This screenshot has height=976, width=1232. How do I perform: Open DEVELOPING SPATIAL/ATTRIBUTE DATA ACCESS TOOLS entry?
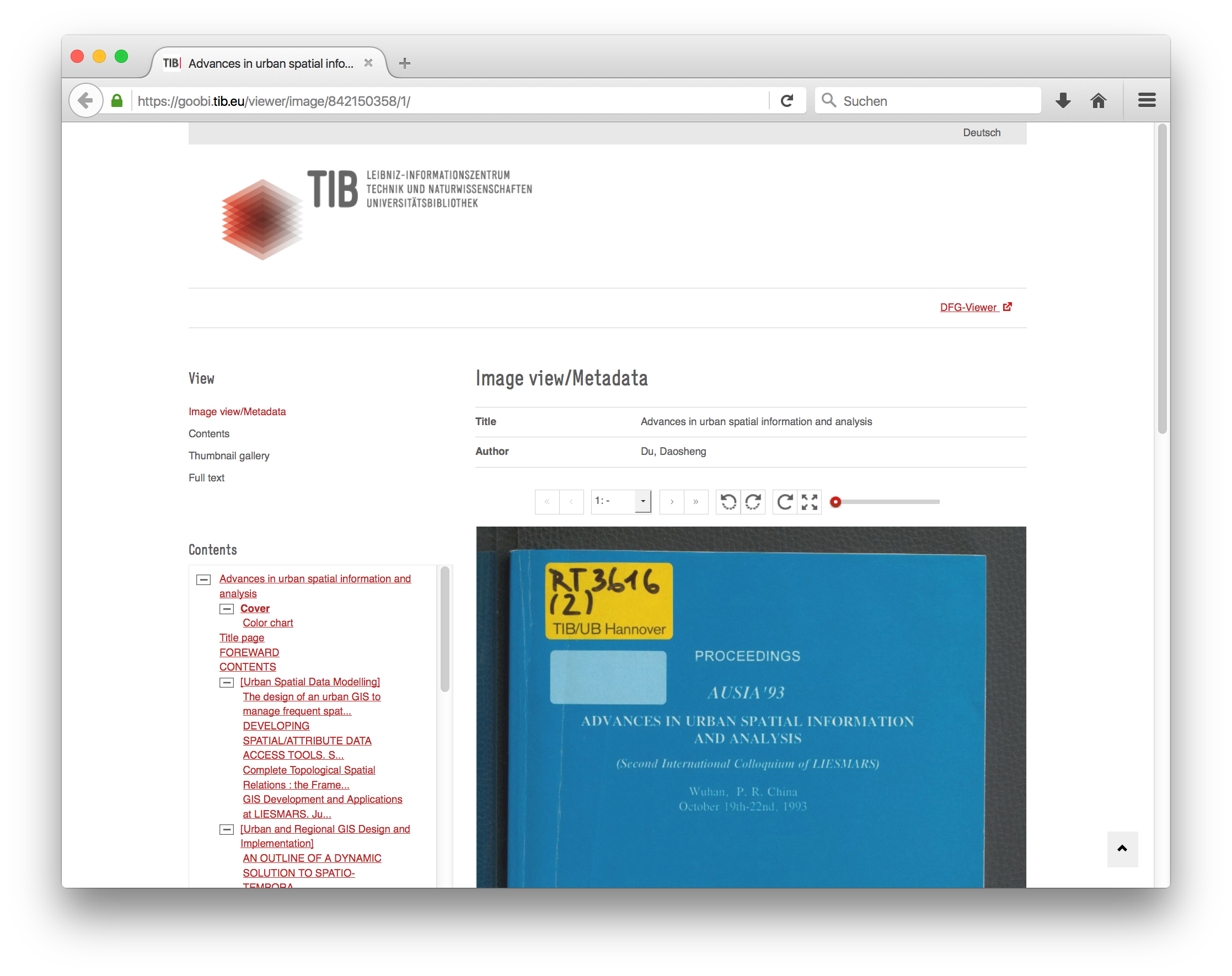[x=307, y=741]
